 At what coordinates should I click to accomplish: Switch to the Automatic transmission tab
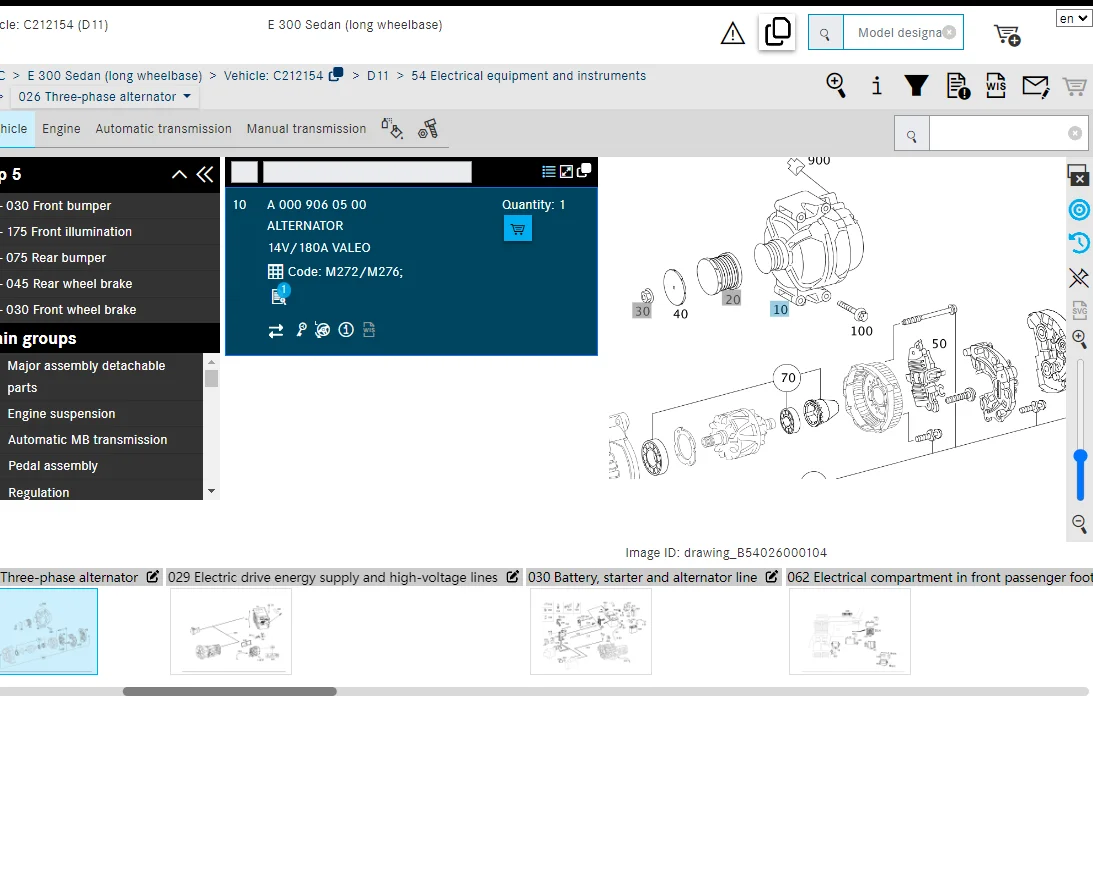point(164,129)
